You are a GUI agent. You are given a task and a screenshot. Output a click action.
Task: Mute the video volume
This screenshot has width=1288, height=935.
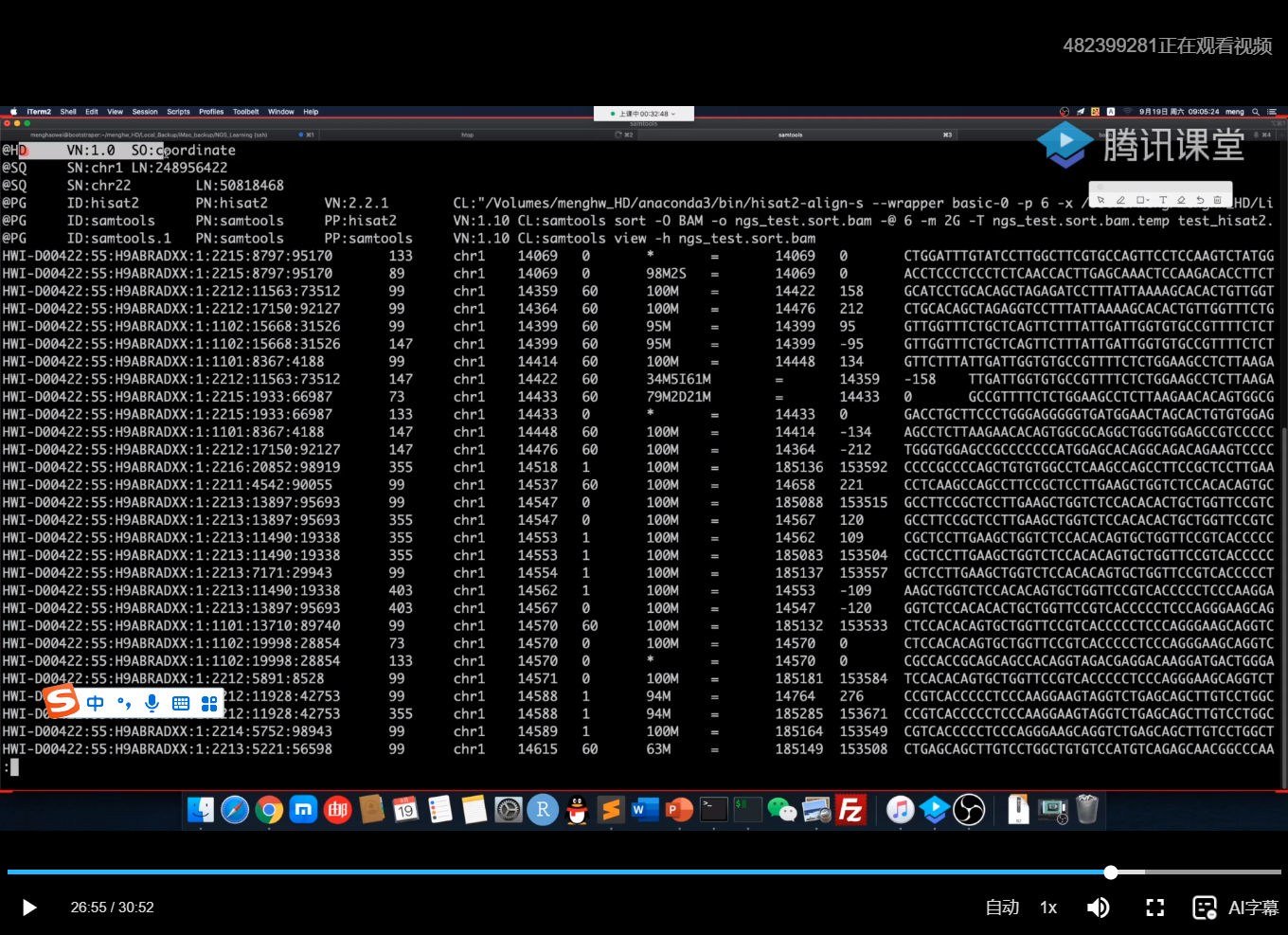(x=1099, y=908)
